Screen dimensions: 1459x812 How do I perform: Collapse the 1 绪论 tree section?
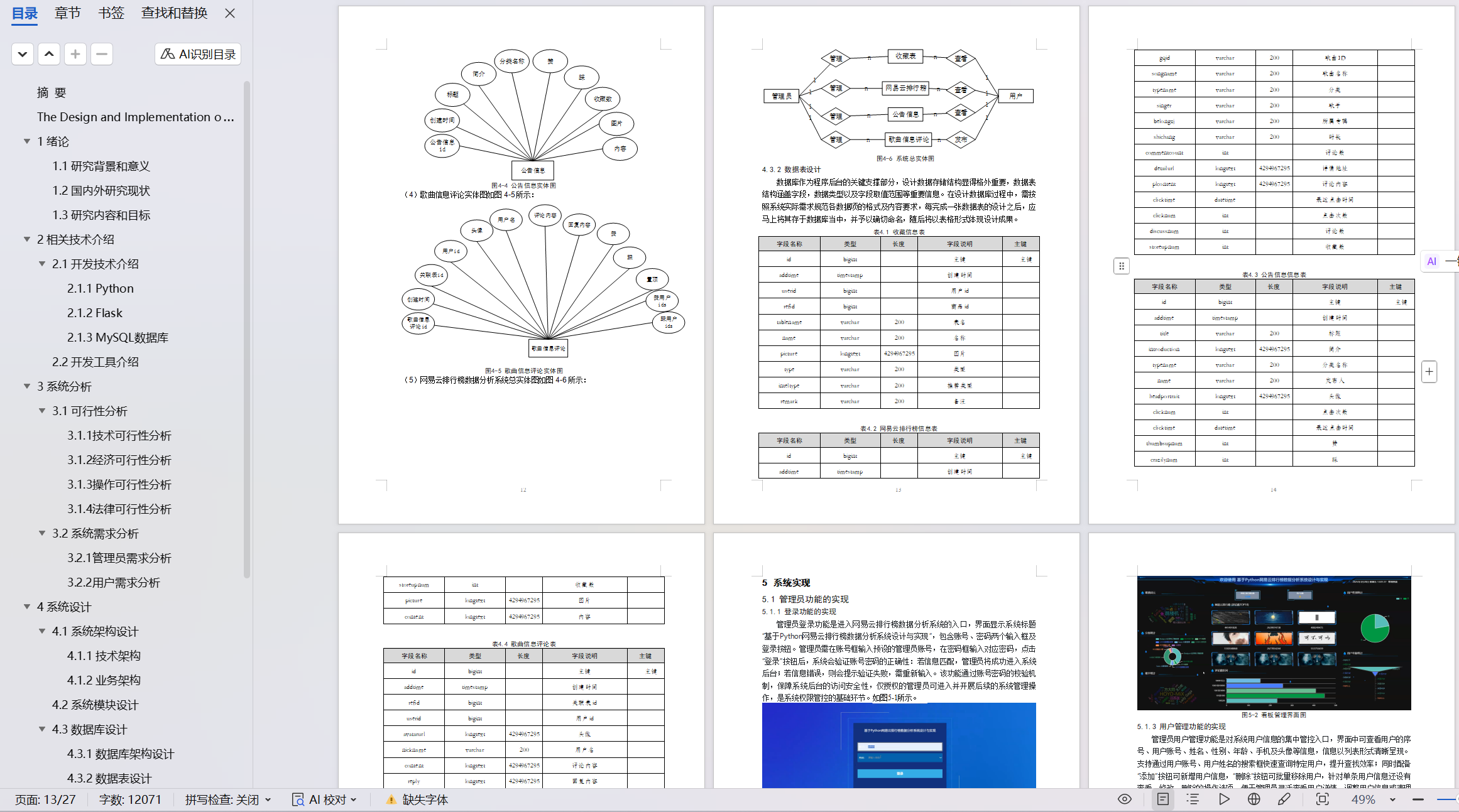point(27,141)
